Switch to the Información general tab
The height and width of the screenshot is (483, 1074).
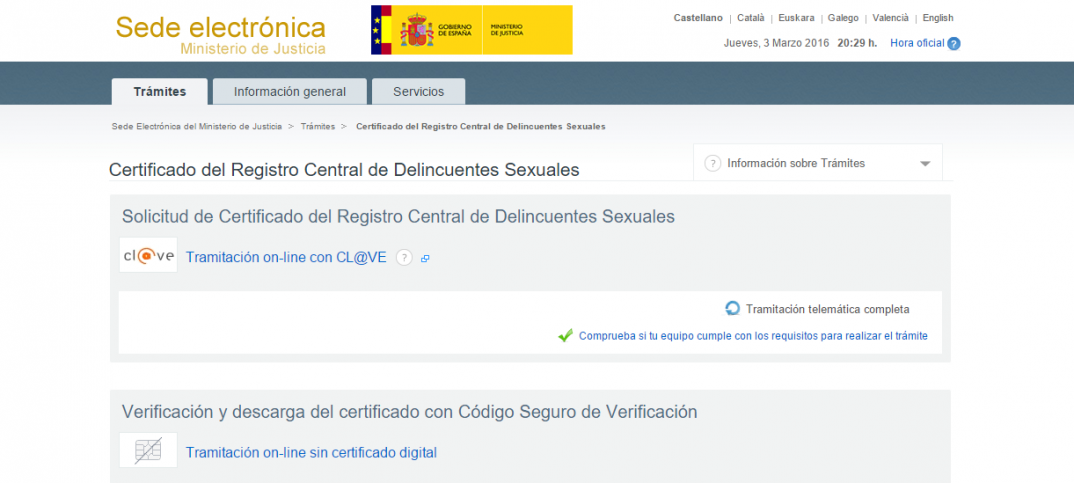[290, 92]
